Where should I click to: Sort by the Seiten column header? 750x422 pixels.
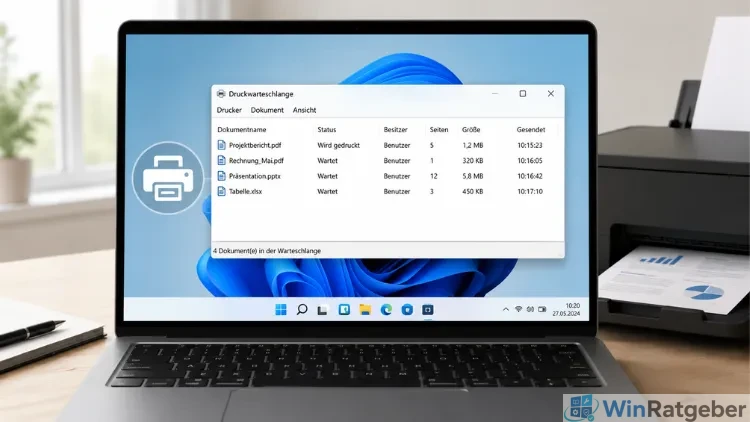[x=439, y=130]
